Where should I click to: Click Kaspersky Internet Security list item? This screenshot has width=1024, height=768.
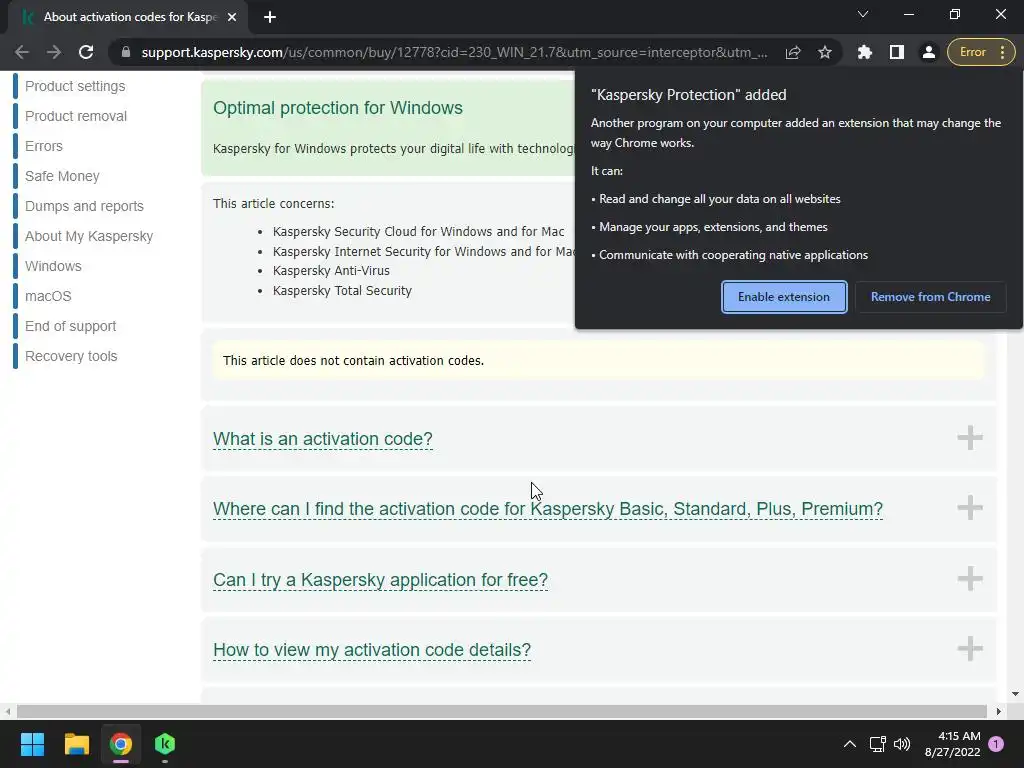point(424,251)
